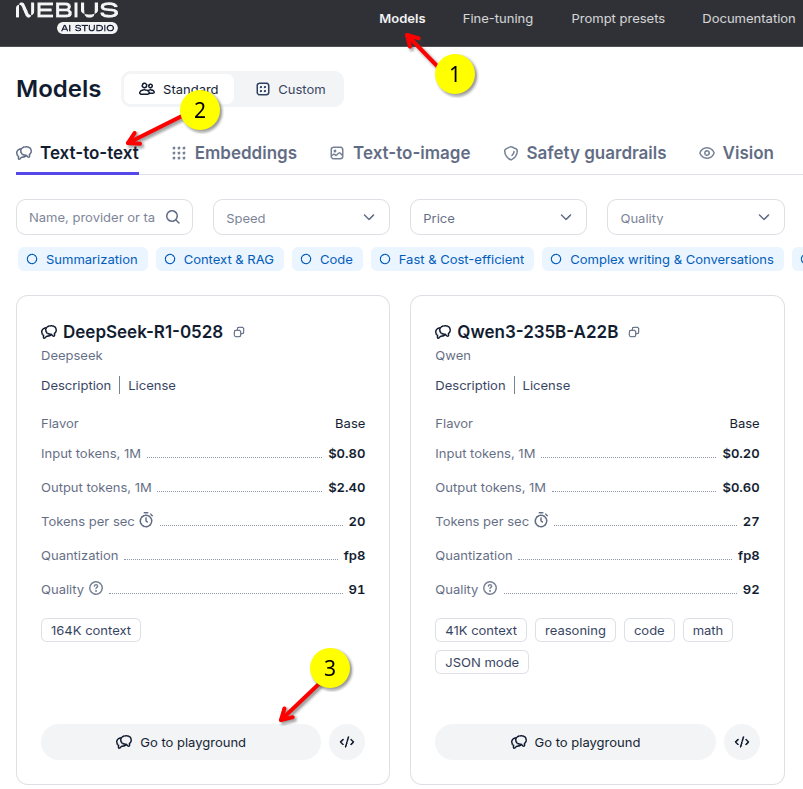The image size is (803, 789).
Task: Copy the Qwen3-235B-A22B model name
Action: (x=633, y=332)
